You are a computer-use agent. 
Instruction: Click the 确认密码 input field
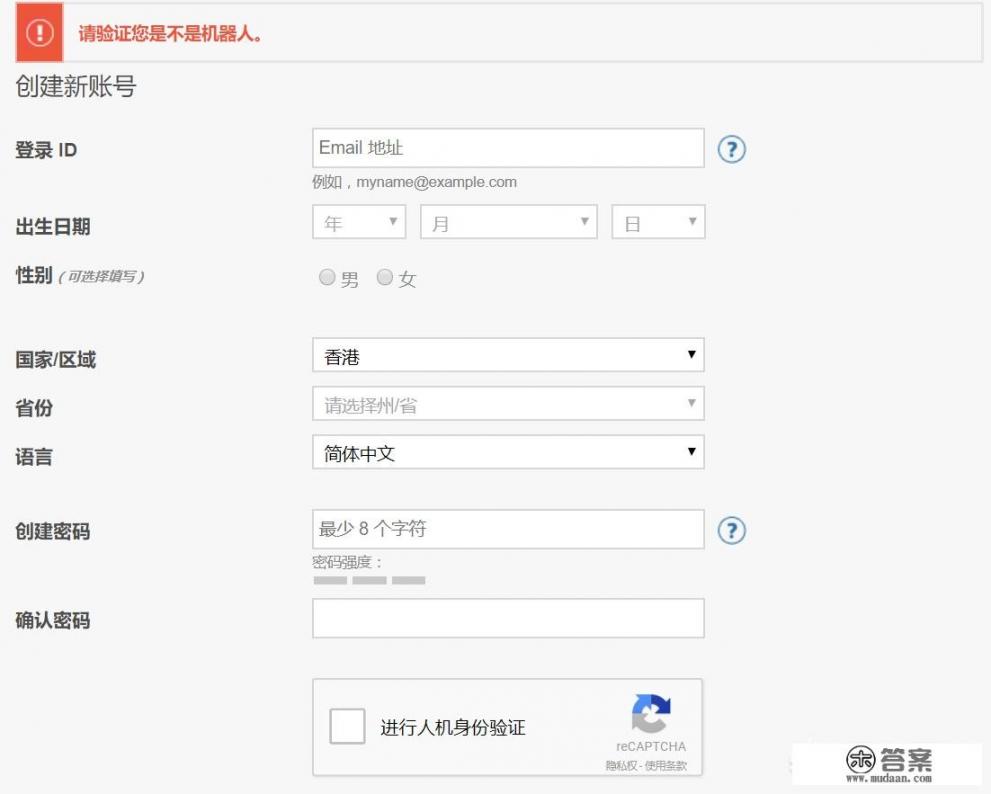508,618
